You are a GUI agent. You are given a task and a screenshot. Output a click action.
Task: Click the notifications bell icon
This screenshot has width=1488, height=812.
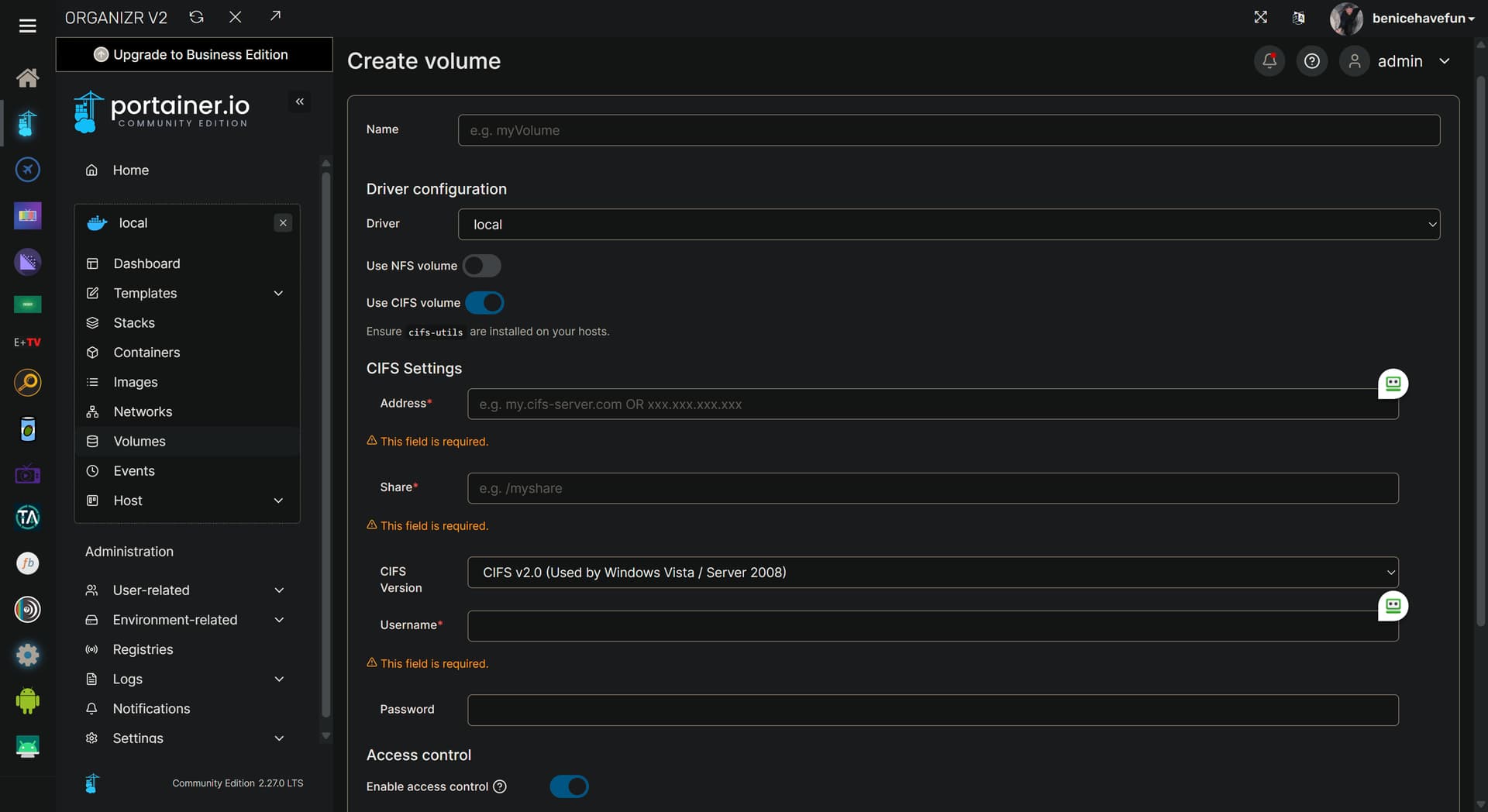click(1269, 61)
